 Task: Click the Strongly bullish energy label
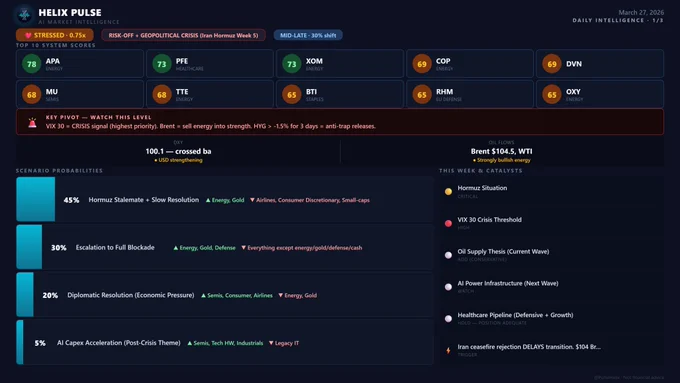coord(502,160)
